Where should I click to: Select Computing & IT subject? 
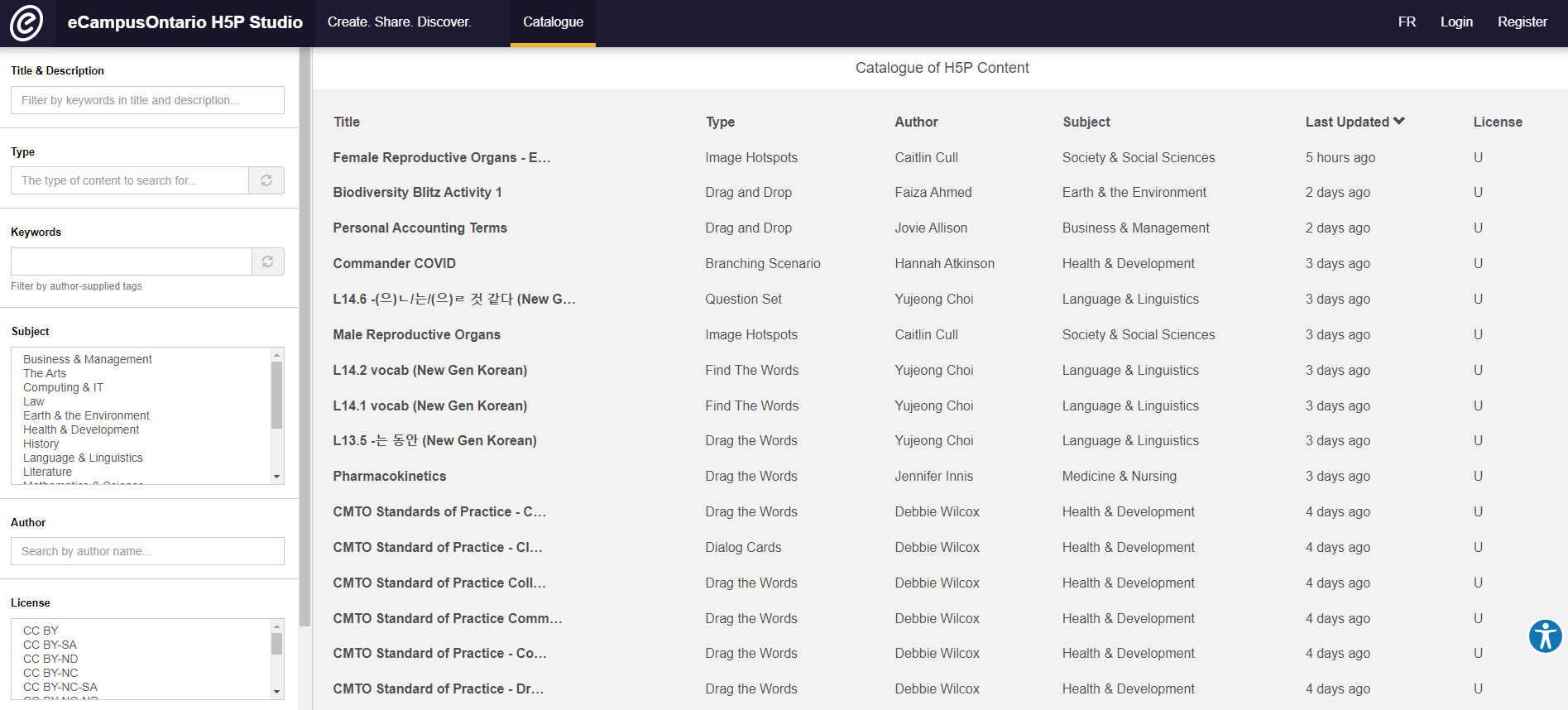[x=63, y=387]
